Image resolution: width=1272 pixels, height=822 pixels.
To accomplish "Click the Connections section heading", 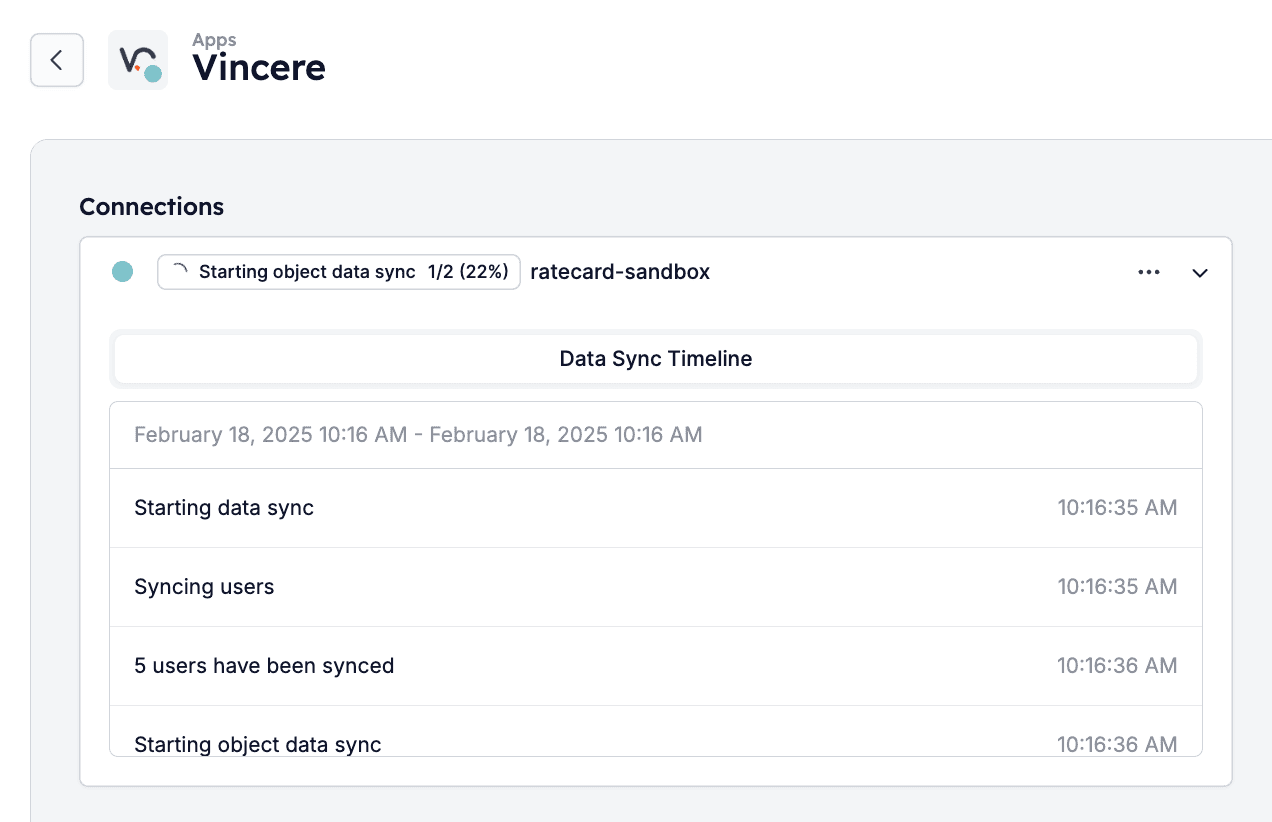I will [x=152, y=207].
